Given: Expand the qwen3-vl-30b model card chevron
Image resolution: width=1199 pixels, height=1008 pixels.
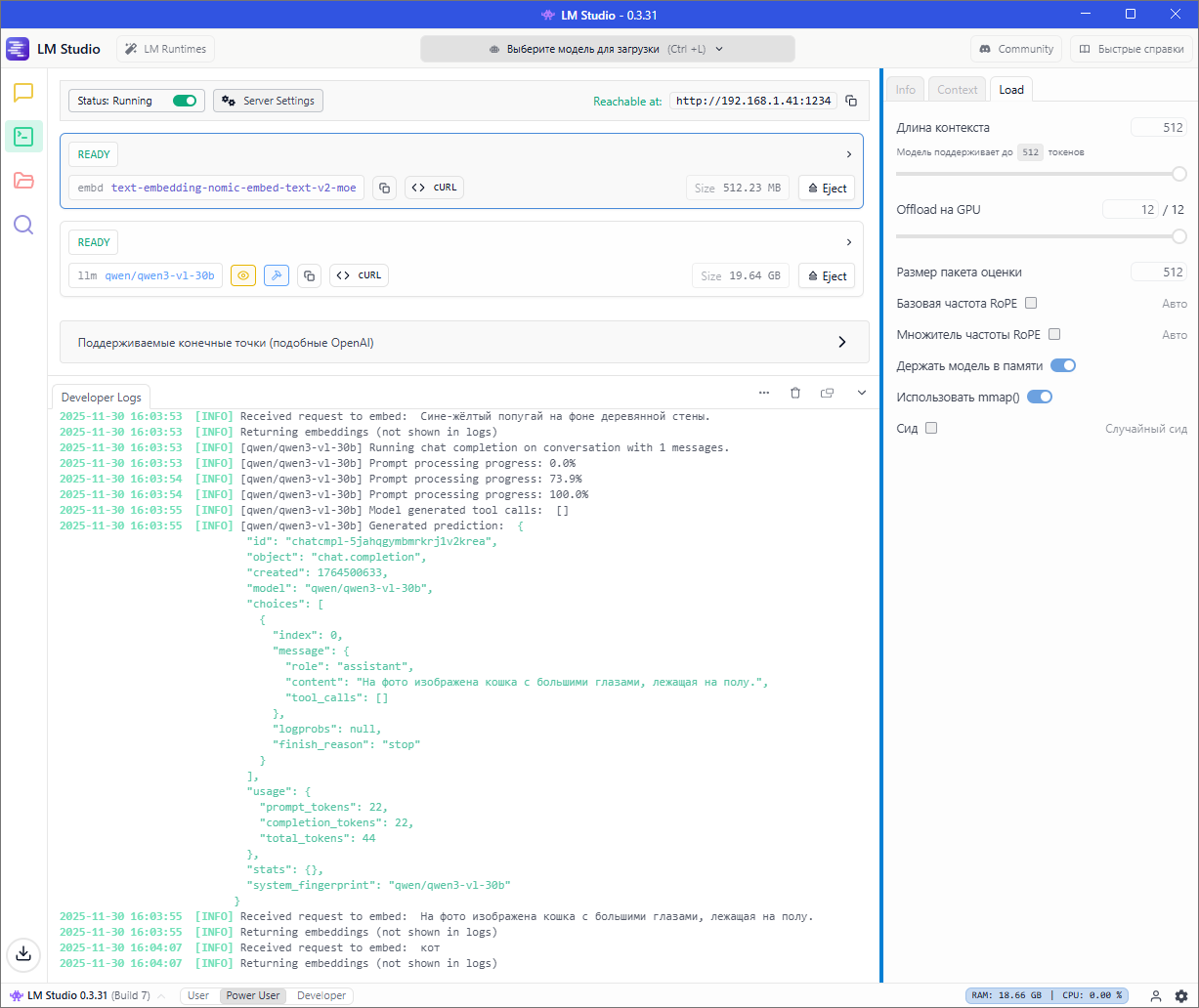Looking at the screenshot, I should [848, 242].
